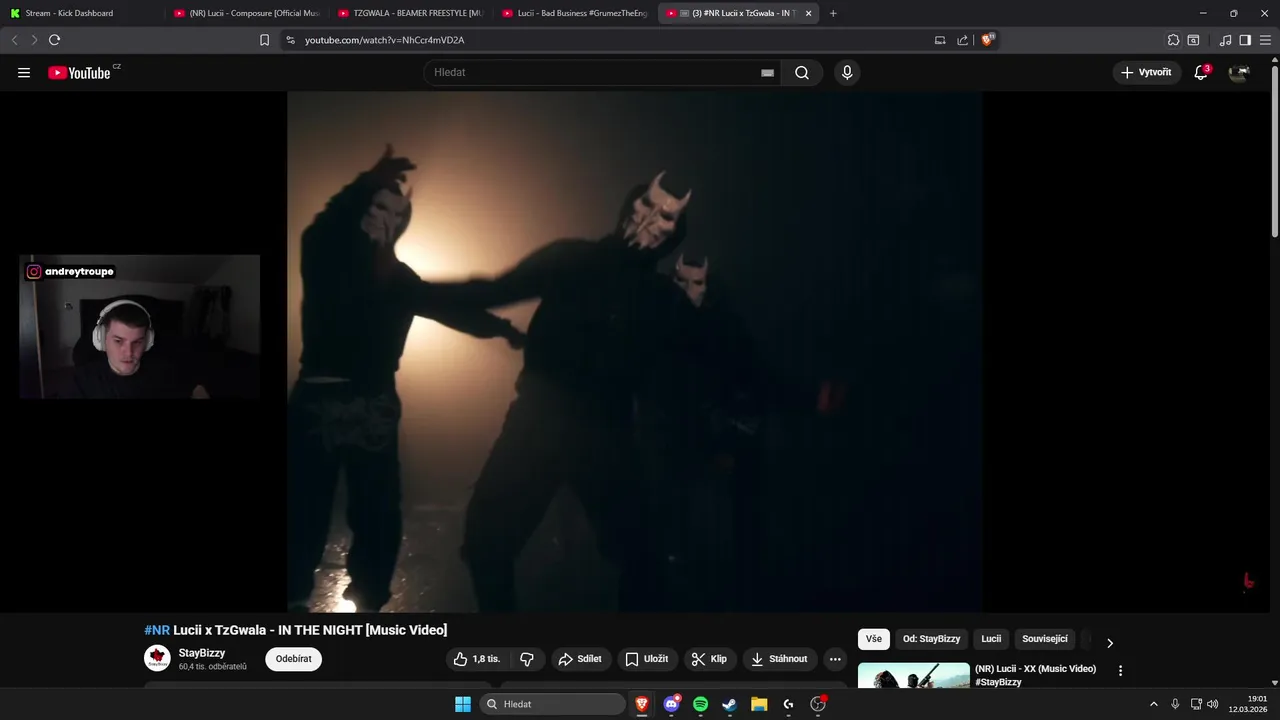Screen dimensions: 1280x720
Task: Select the Vše filter chip
Action: coord(874,639)
